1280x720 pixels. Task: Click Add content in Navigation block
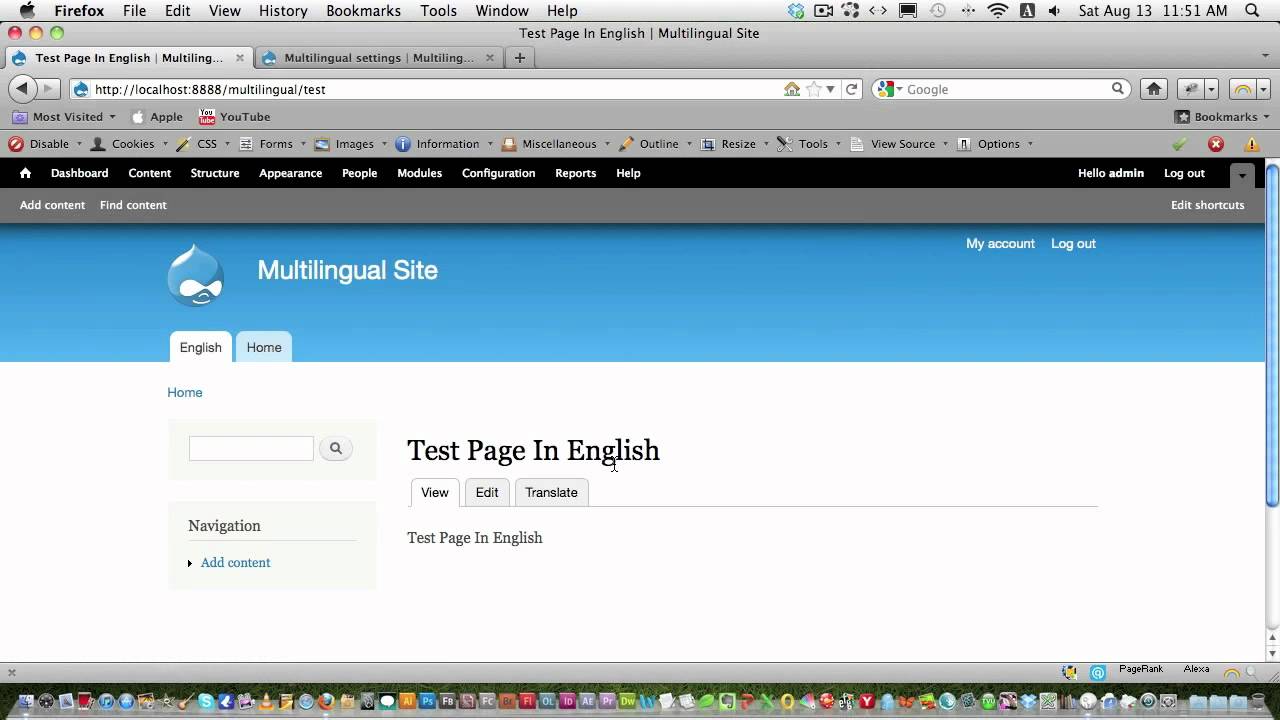tap(236, 563)
